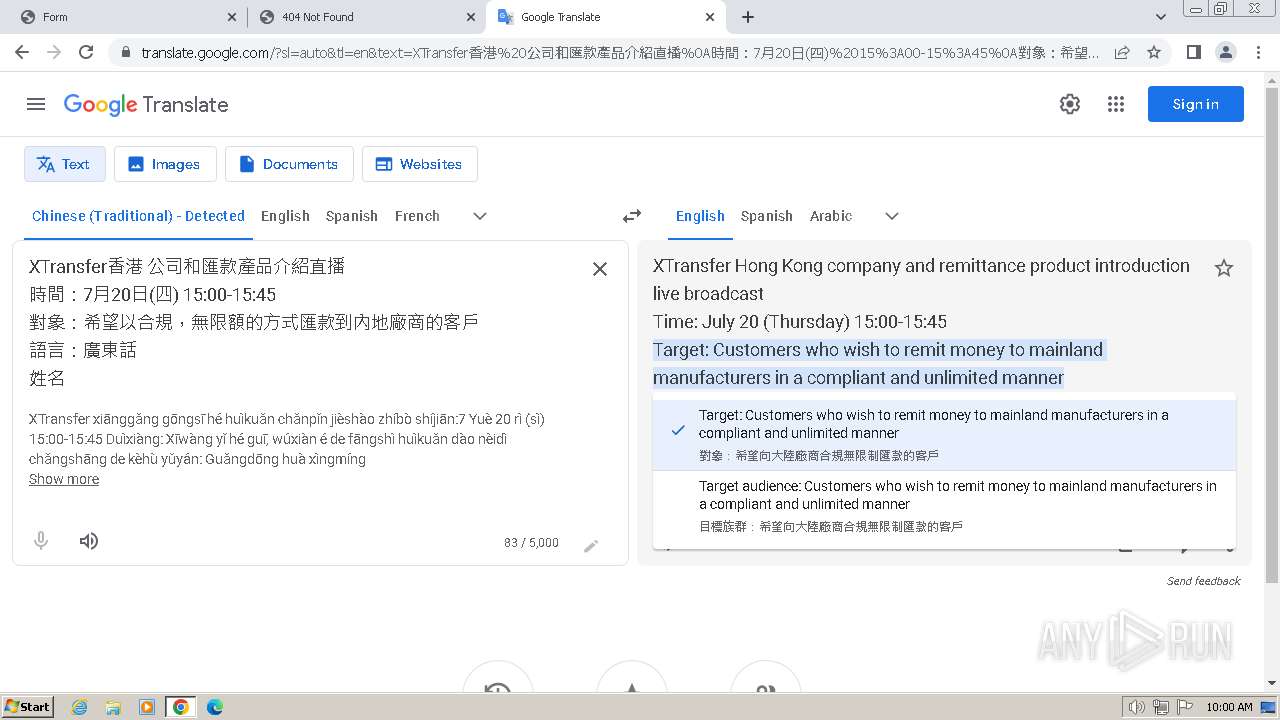
Task: Select Arabic as target language
Action: (831, 216)
